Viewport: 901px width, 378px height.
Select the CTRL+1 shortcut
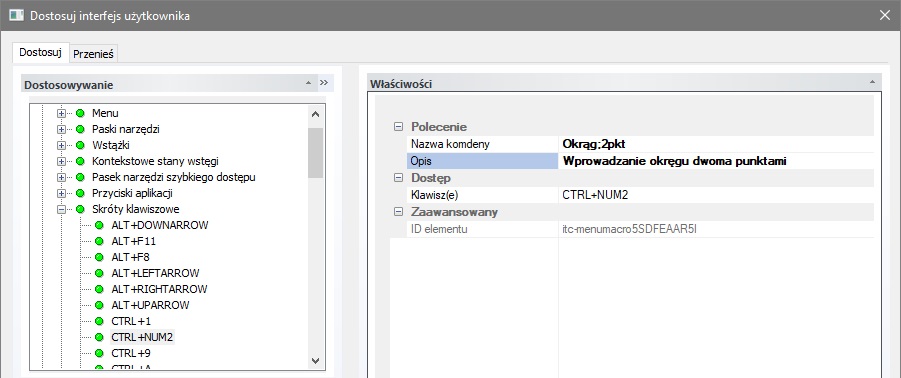coord(131,321)
